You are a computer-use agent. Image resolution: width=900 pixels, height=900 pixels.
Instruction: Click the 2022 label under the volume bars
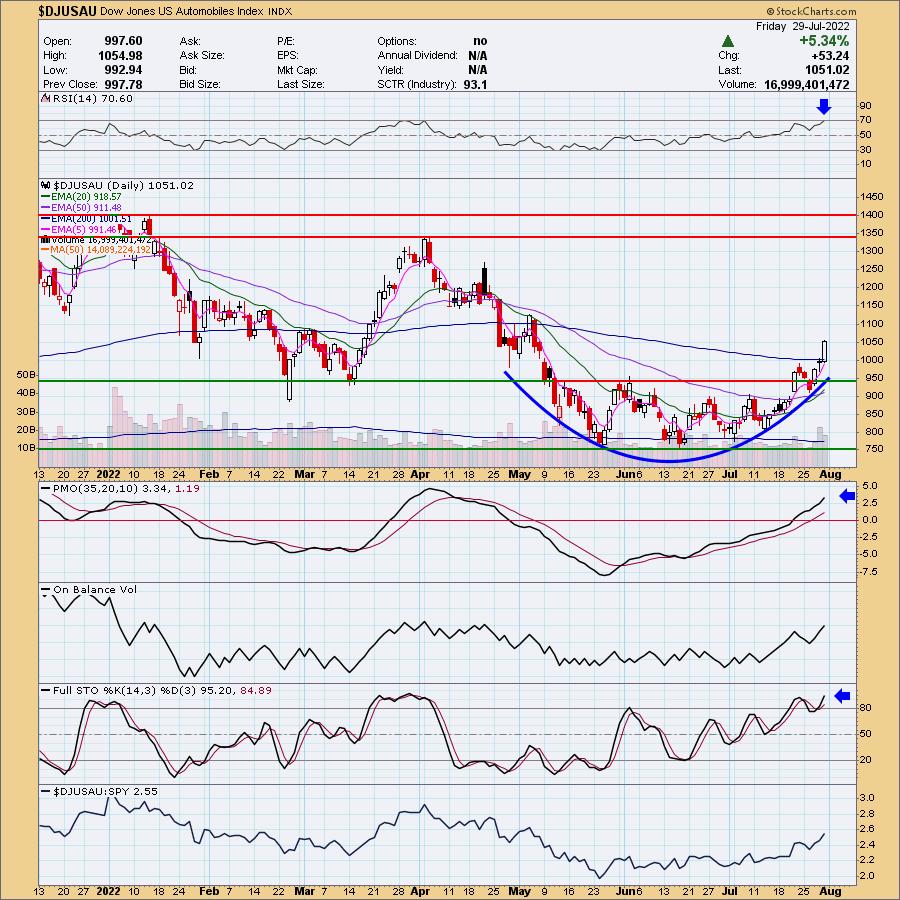(108, 474)
